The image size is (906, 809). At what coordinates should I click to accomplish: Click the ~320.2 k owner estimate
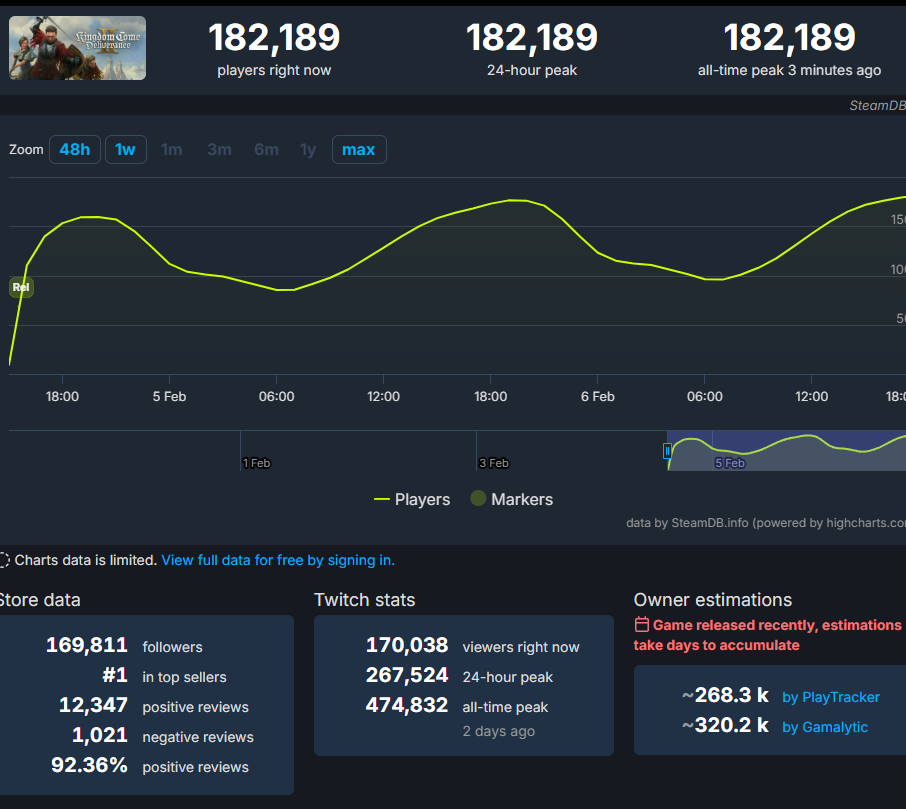click(725, 725)
